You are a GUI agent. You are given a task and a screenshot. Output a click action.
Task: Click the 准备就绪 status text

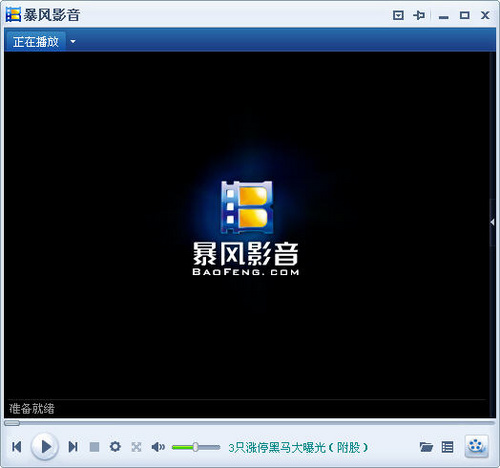pos(32,408)
